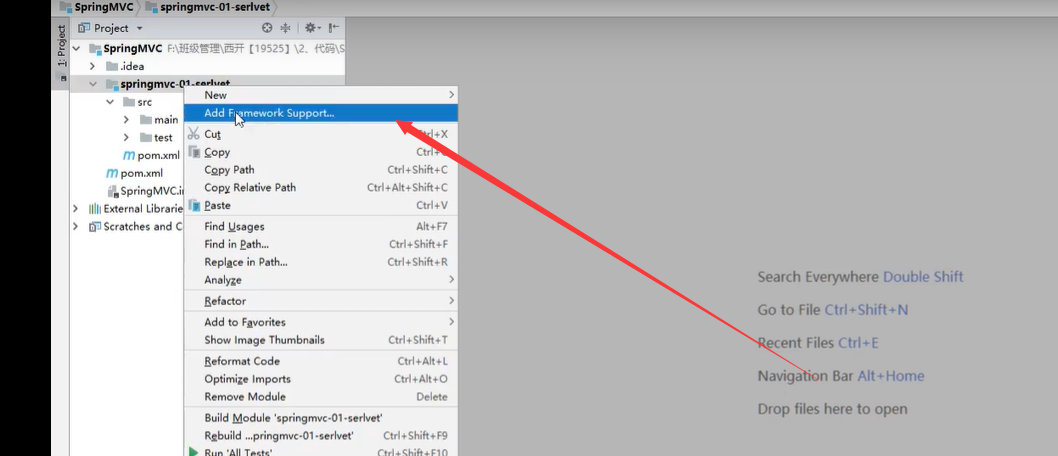Click the Scratches and Consoles icon
The width and height of the screenshot is (1058, 456).
pos(95,227)
